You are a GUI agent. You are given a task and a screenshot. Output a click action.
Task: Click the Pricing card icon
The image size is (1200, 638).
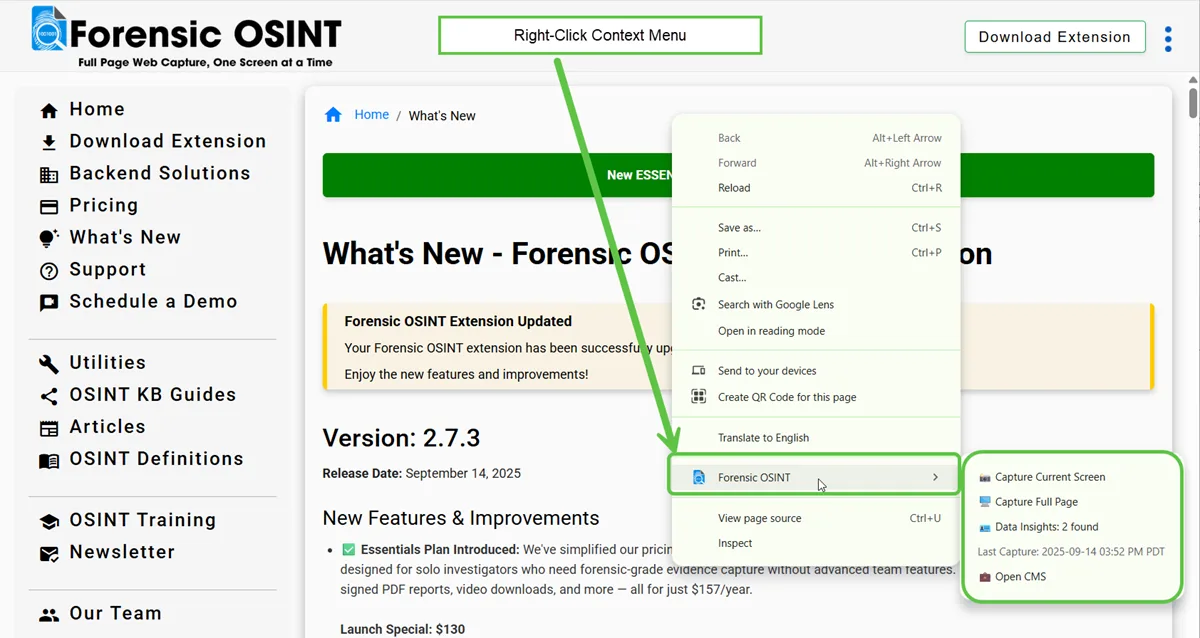pos(48,206)
